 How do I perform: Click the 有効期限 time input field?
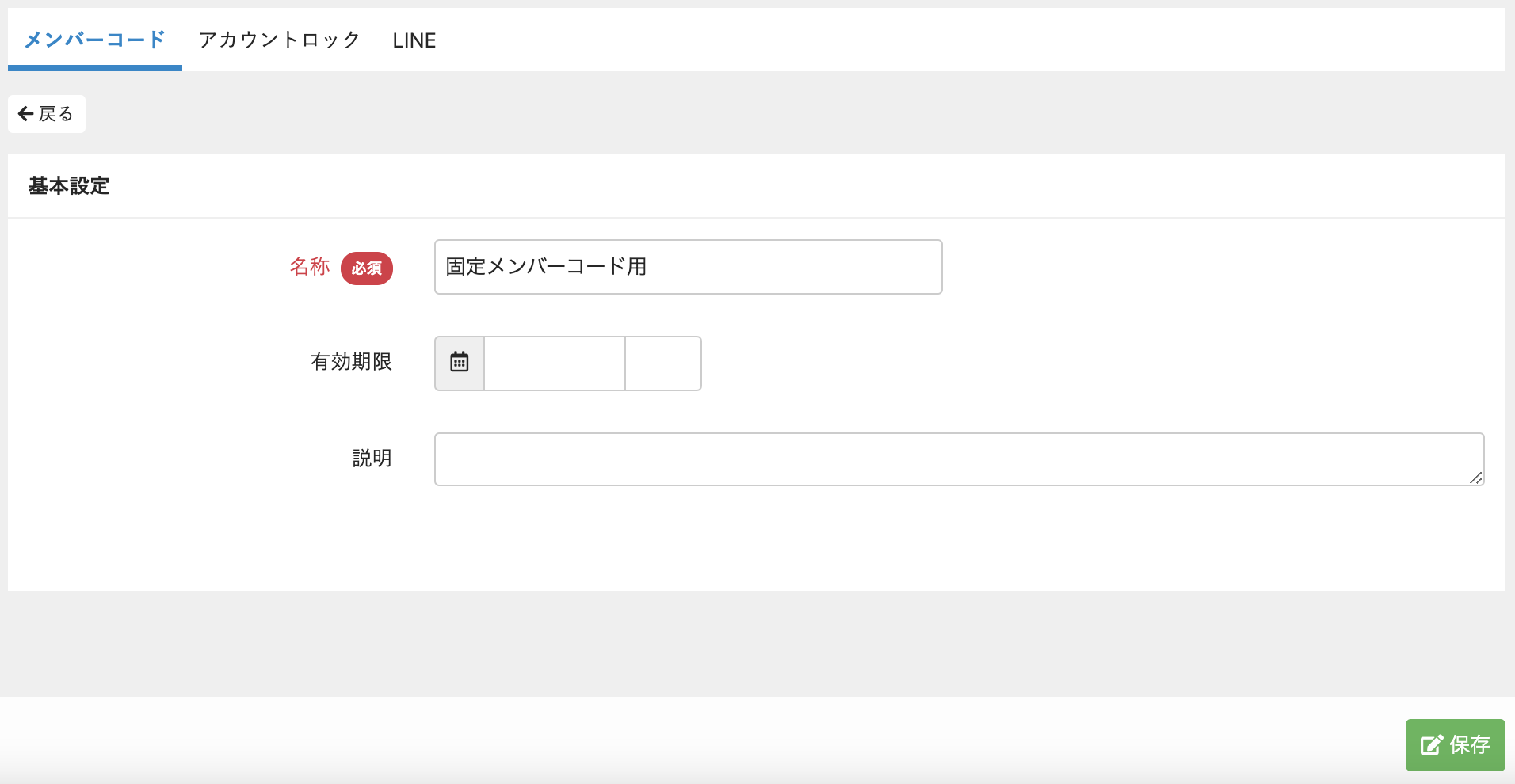tap(663, 363)
